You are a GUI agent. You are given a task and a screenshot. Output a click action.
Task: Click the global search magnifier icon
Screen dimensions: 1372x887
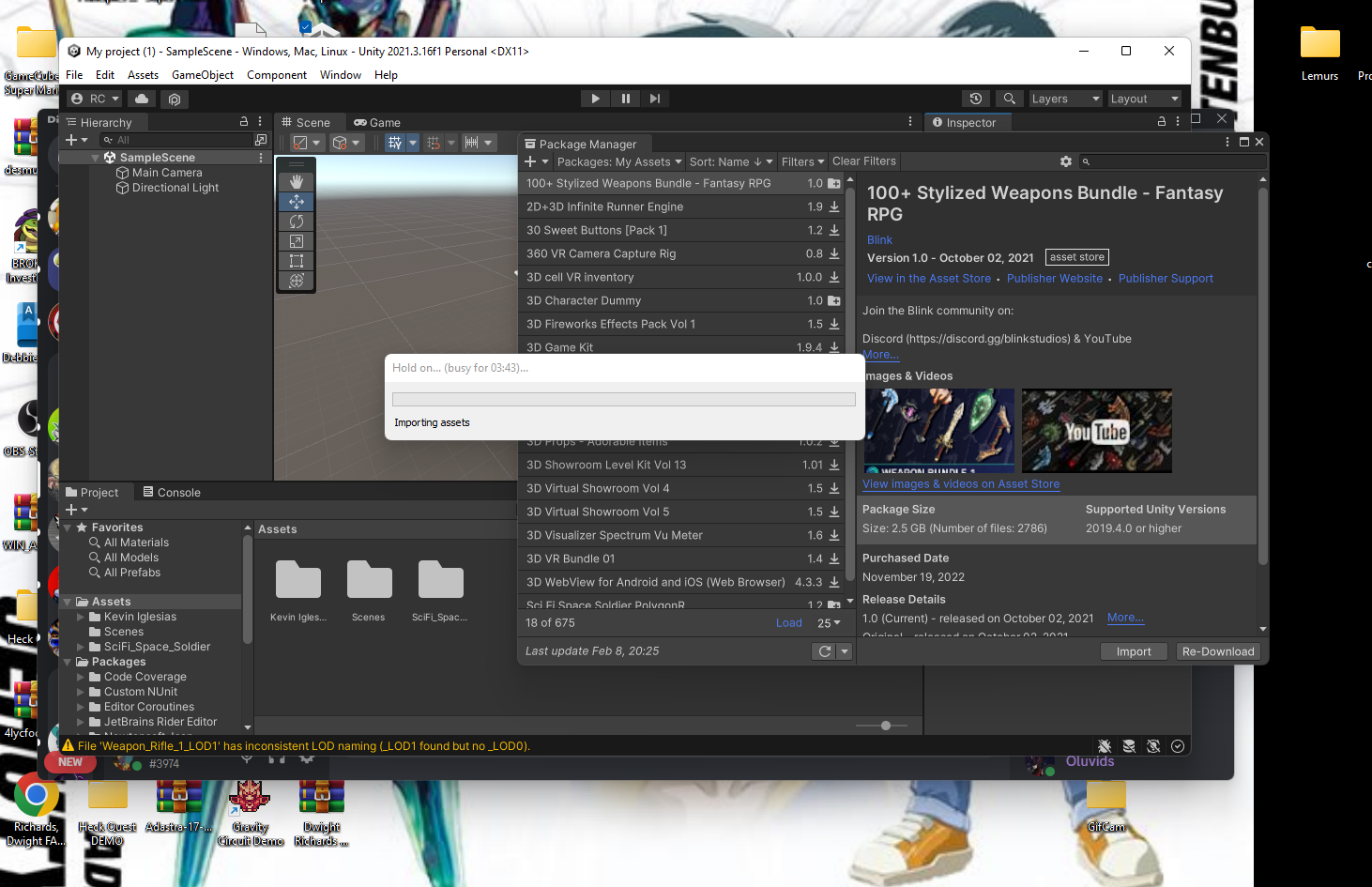pos(1009,99)
